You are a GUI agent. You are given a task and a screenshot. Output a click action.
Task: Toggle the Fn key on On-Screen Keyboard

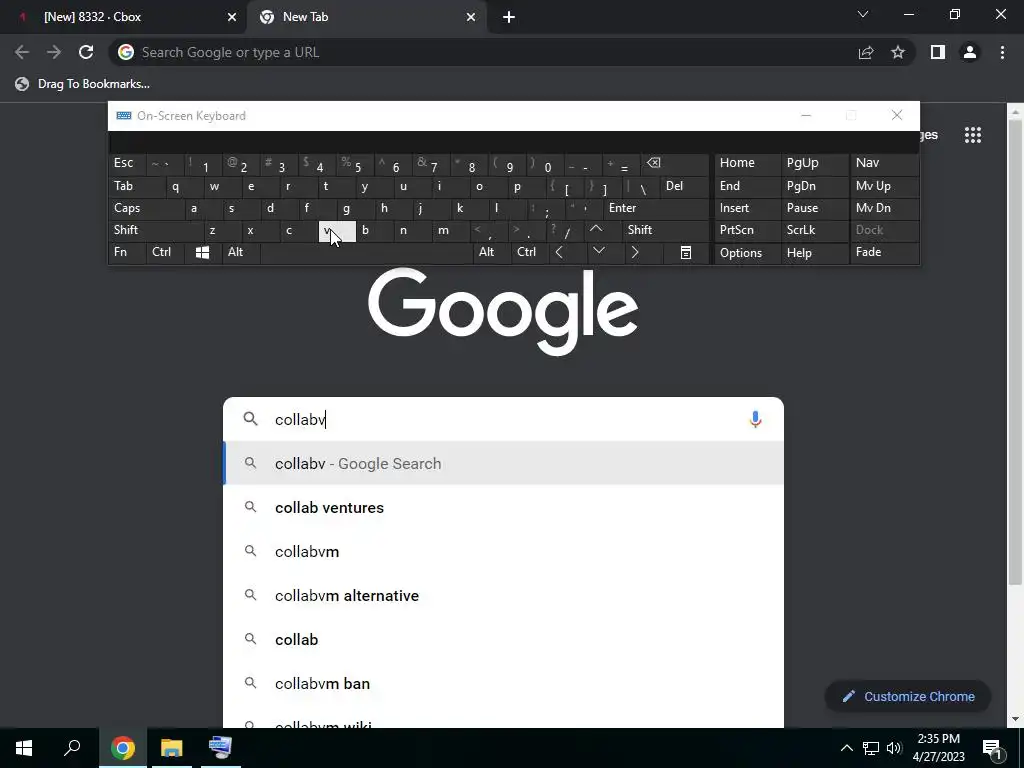[127, 253]
